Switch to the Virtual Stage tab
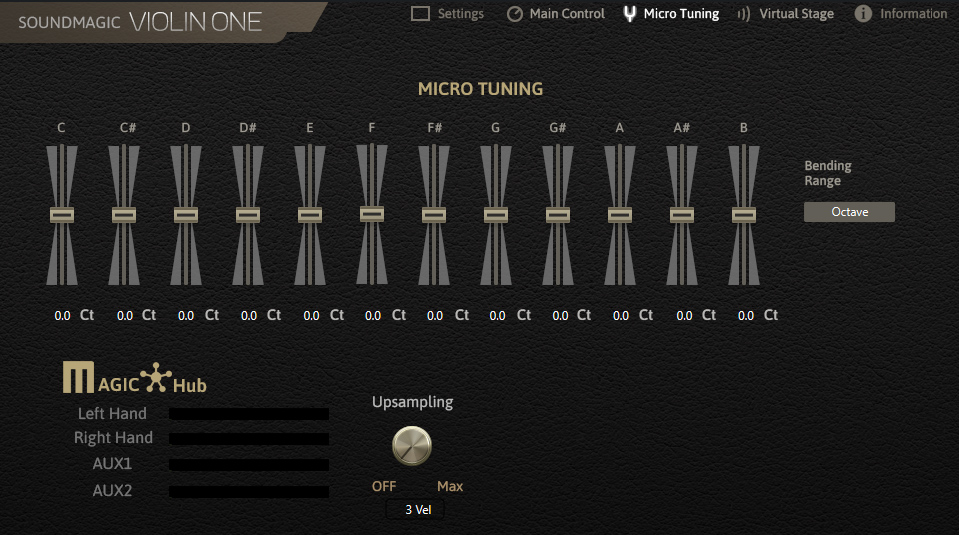Viewport: 959px width, 535px height. (x=796, y=14)
